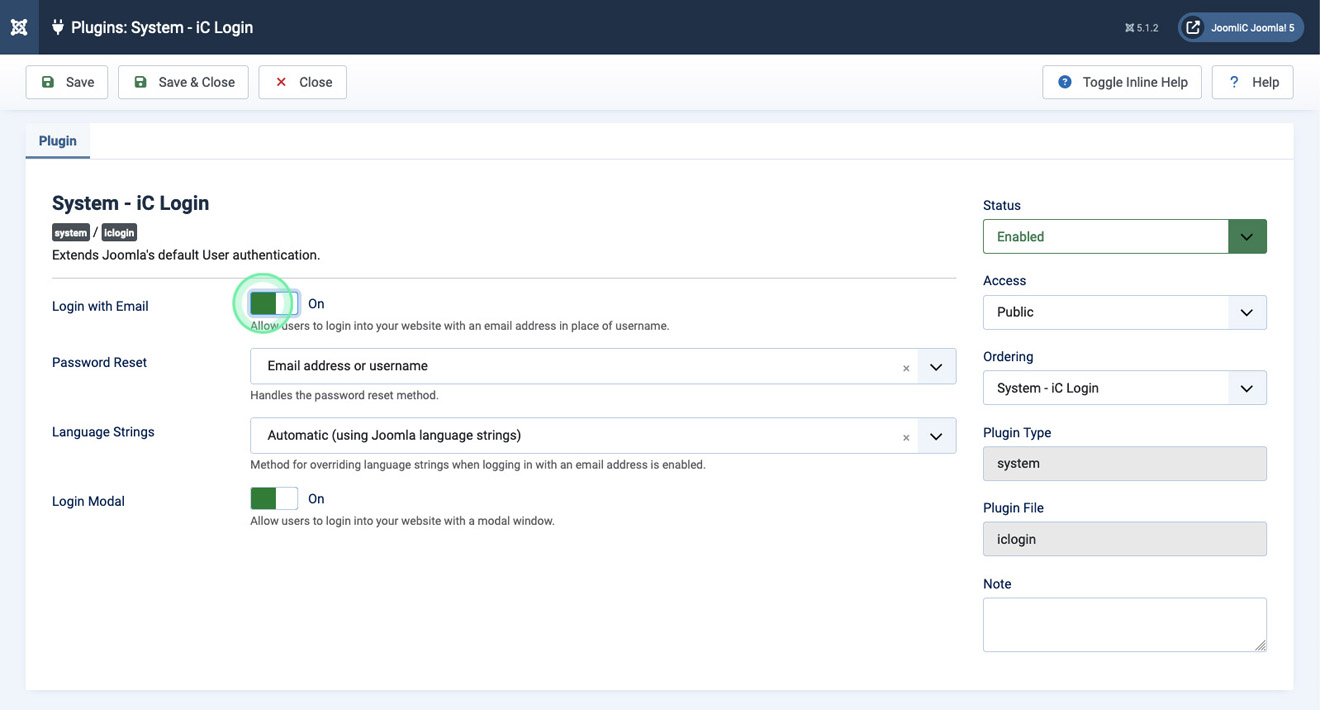Viewport: 1320px width, 710px height.
Task: Click the Plugin File field
Action: tap(1125, 539)
